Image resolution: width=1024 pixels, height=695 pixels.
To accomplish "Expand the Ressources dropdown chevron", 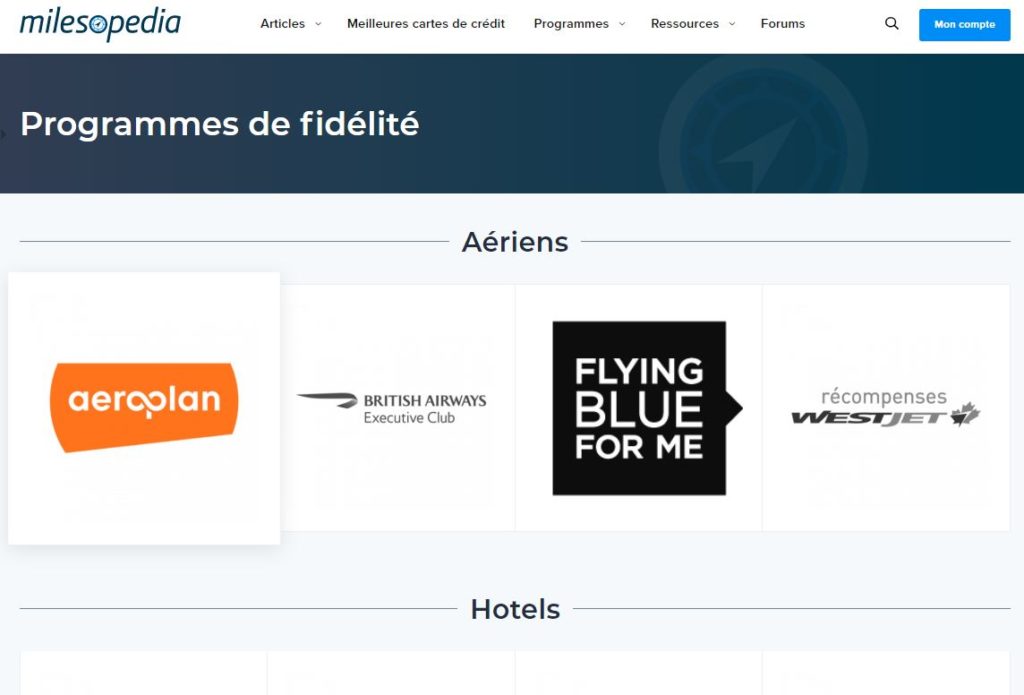I will tap(732, 24).
